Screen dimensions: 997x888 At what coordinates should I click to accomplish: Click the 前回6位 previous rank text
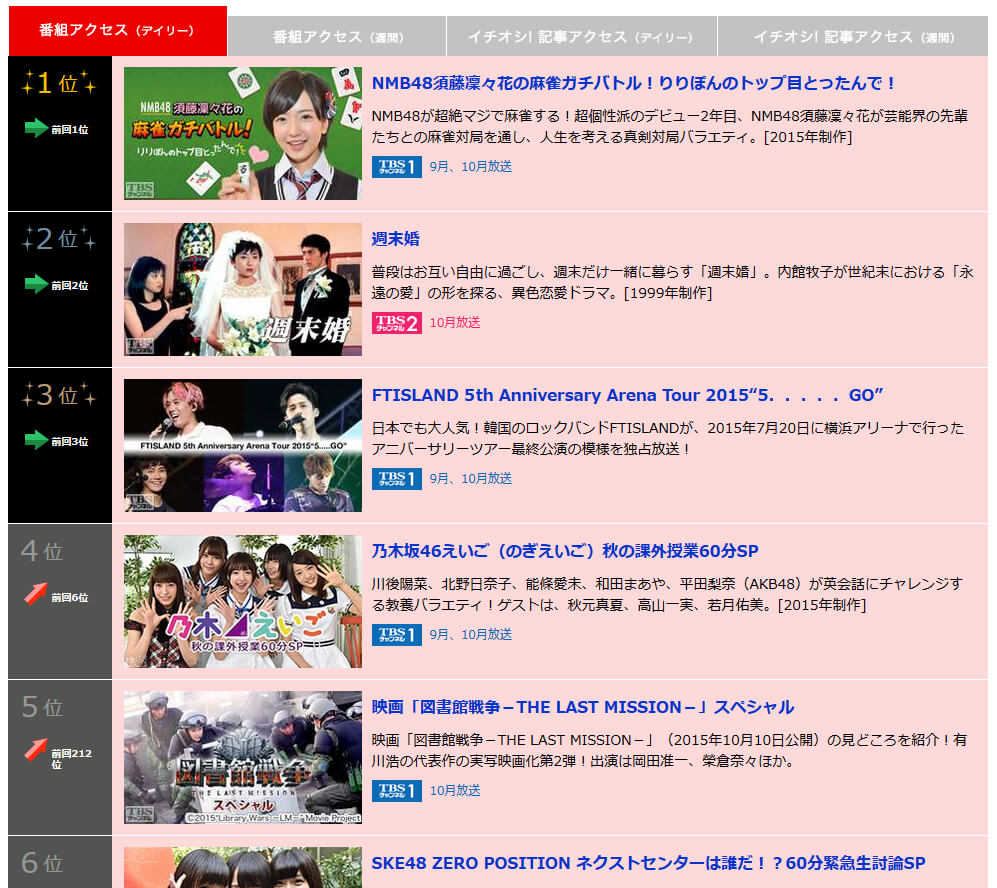coord(70,598)
